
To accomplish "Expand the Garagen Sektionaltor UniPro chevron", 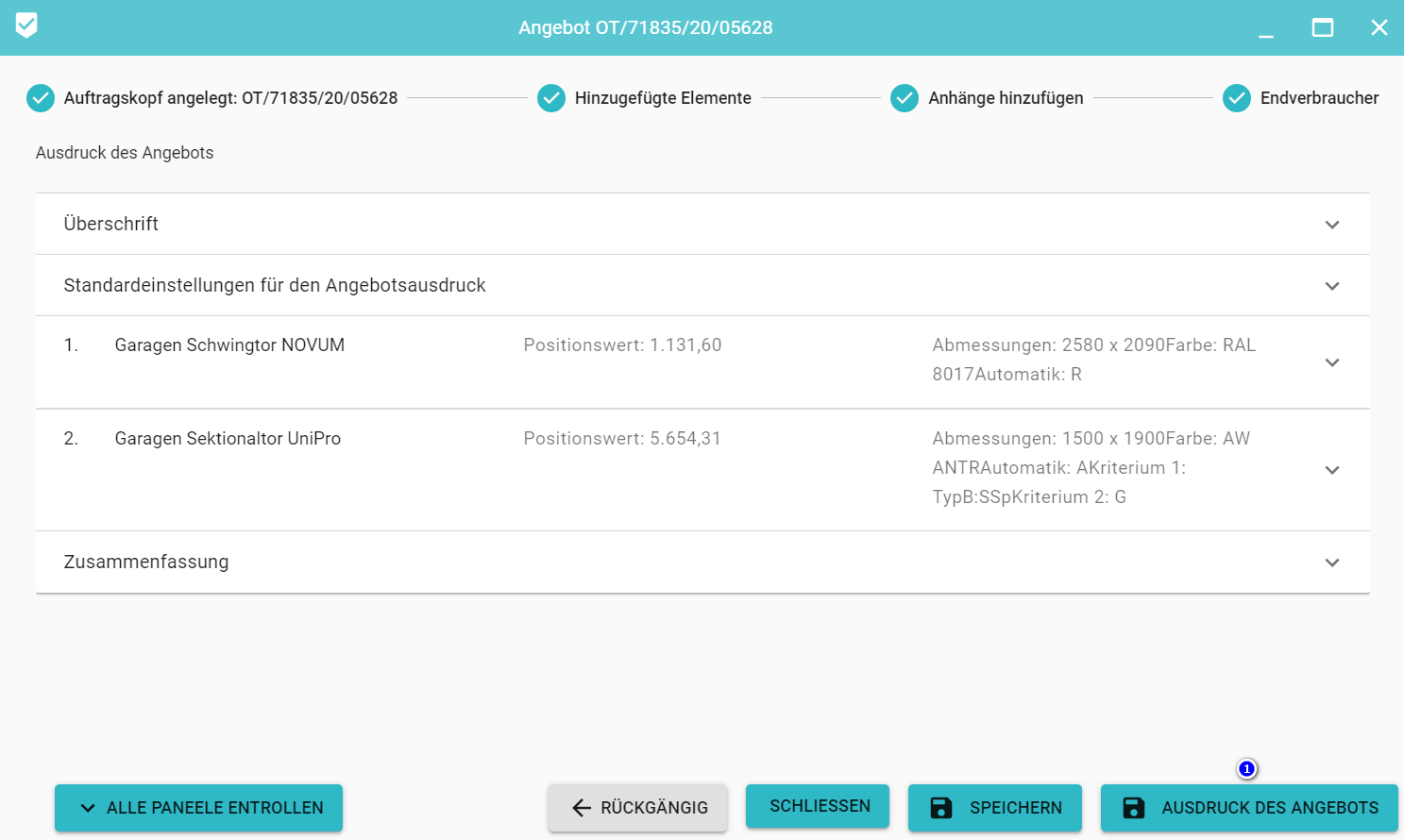I will (1332, 470).
